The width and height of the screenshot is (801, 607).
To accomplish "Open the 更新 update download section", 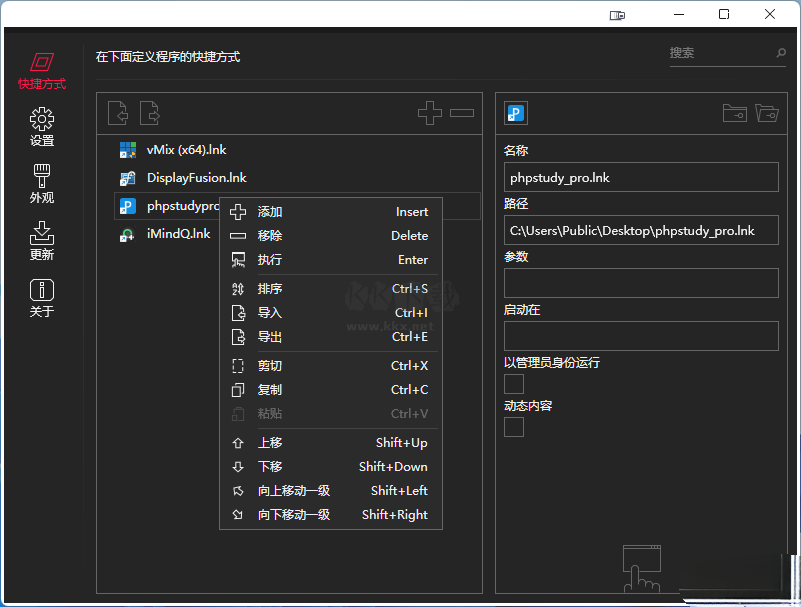I will point(42,241).
